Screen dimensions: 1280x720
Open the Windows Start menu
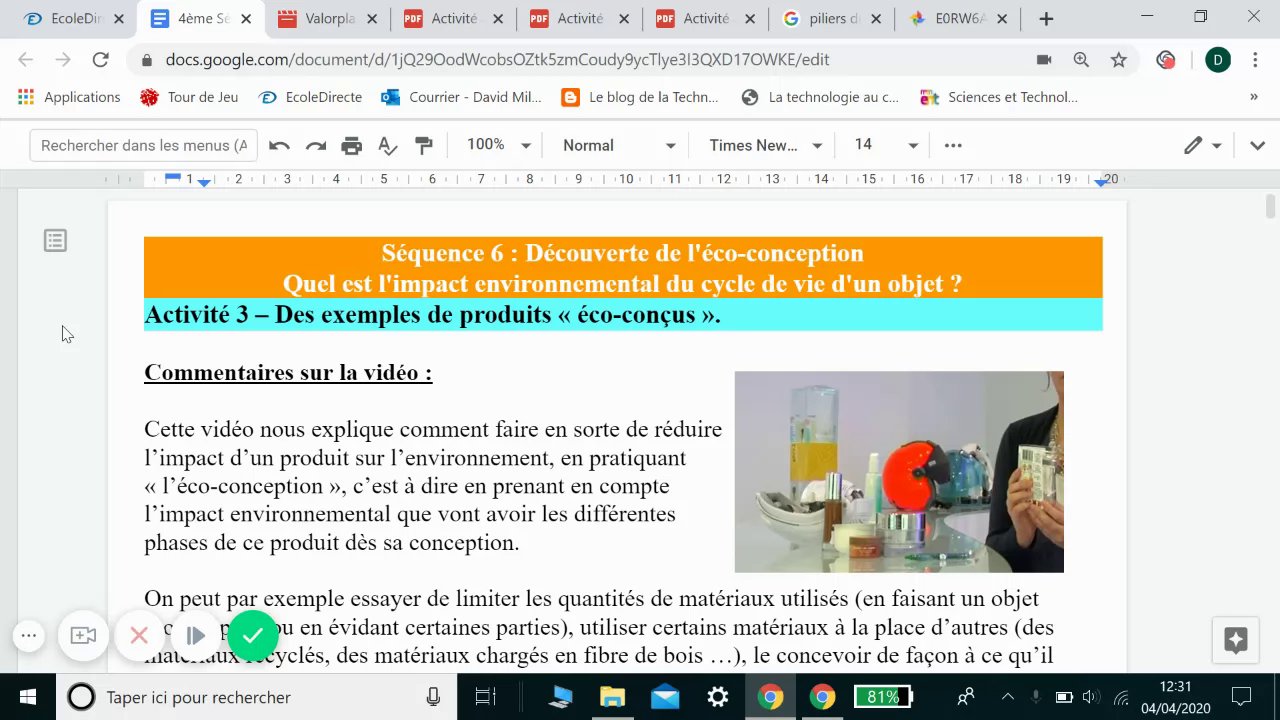click(27, 697)
